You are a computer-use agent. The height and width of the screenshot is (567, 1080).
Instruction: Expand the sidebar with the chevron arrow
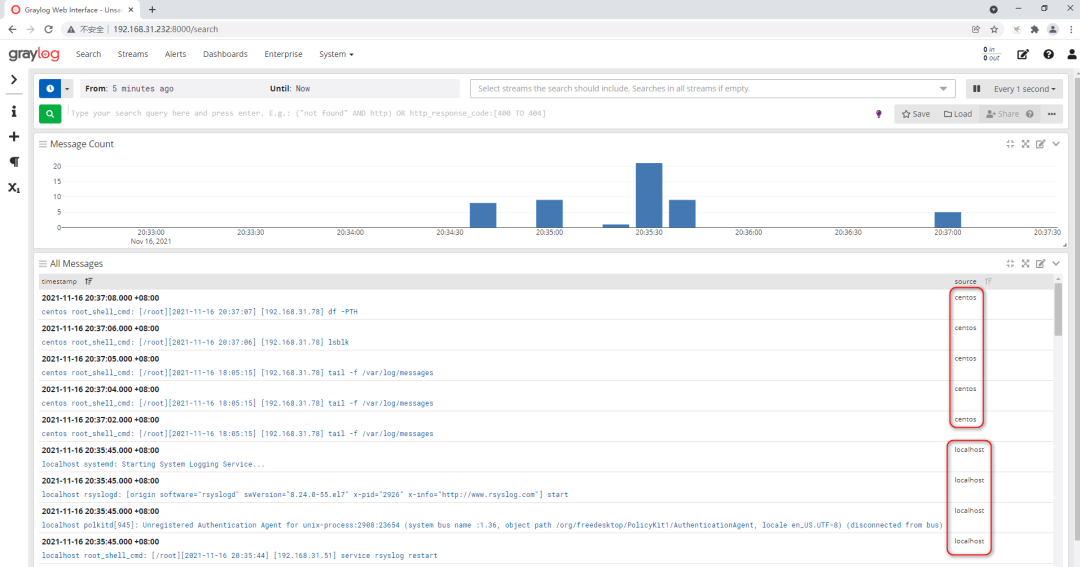[14, 79]
